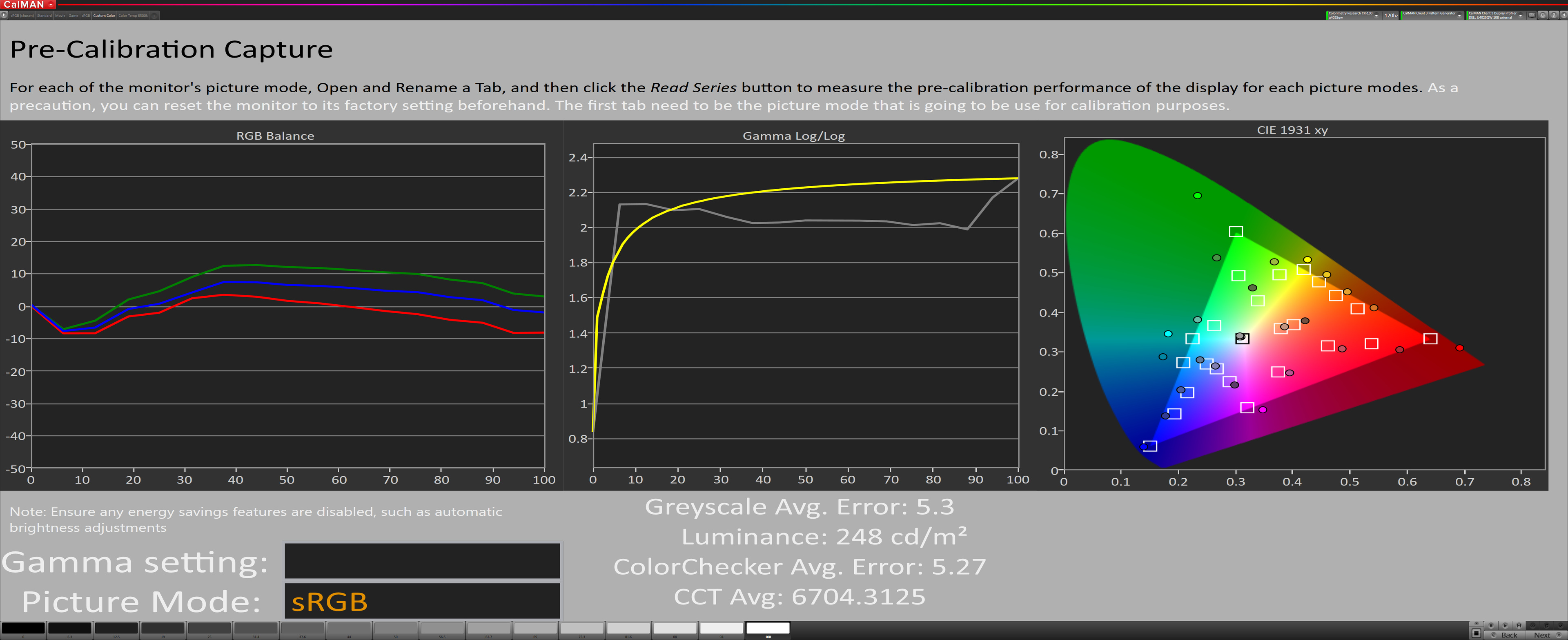Open the settings gear icon
The height and width of the screenshot is (640, 1568).
1542,15
